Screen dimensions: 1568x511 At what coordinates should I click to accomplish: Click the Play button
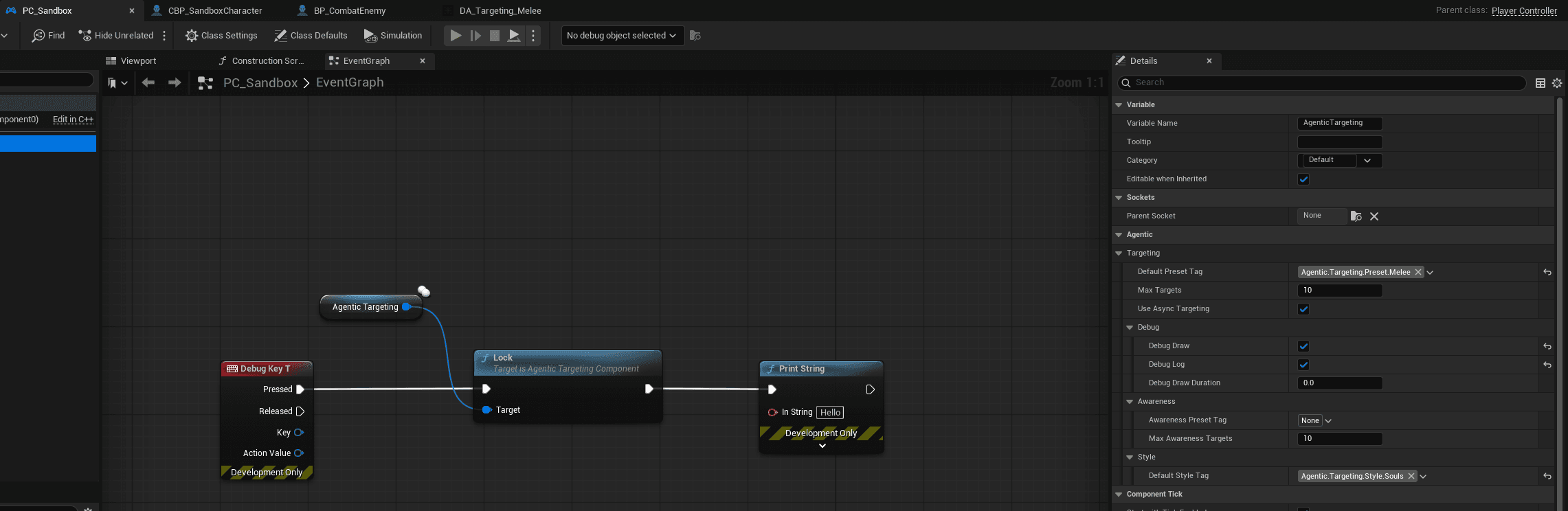(456, 36)
